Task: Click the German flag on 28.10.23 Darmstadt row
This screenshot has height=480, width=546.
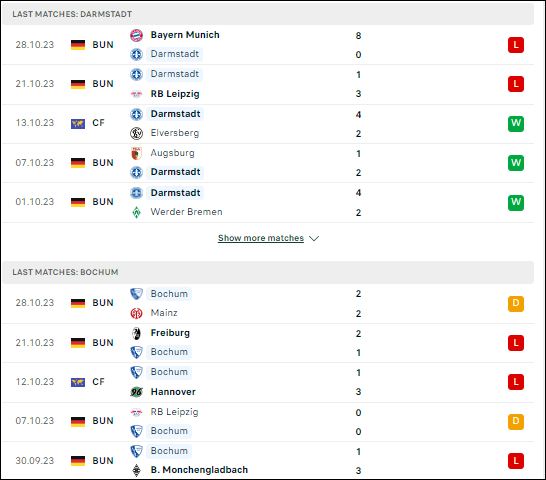Action: tap(78, 45)
